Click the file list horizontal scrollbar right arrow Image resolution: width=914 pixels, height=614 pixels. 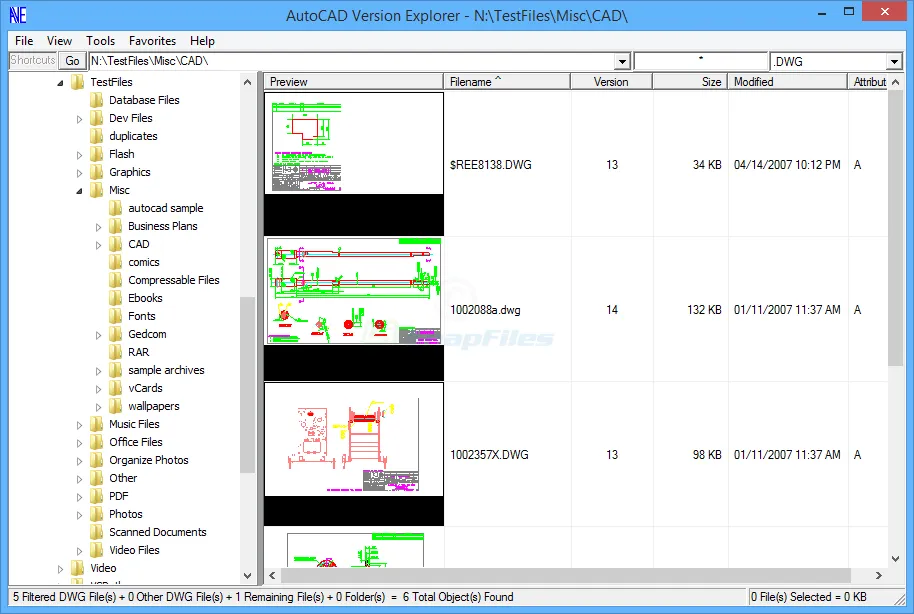879,576
